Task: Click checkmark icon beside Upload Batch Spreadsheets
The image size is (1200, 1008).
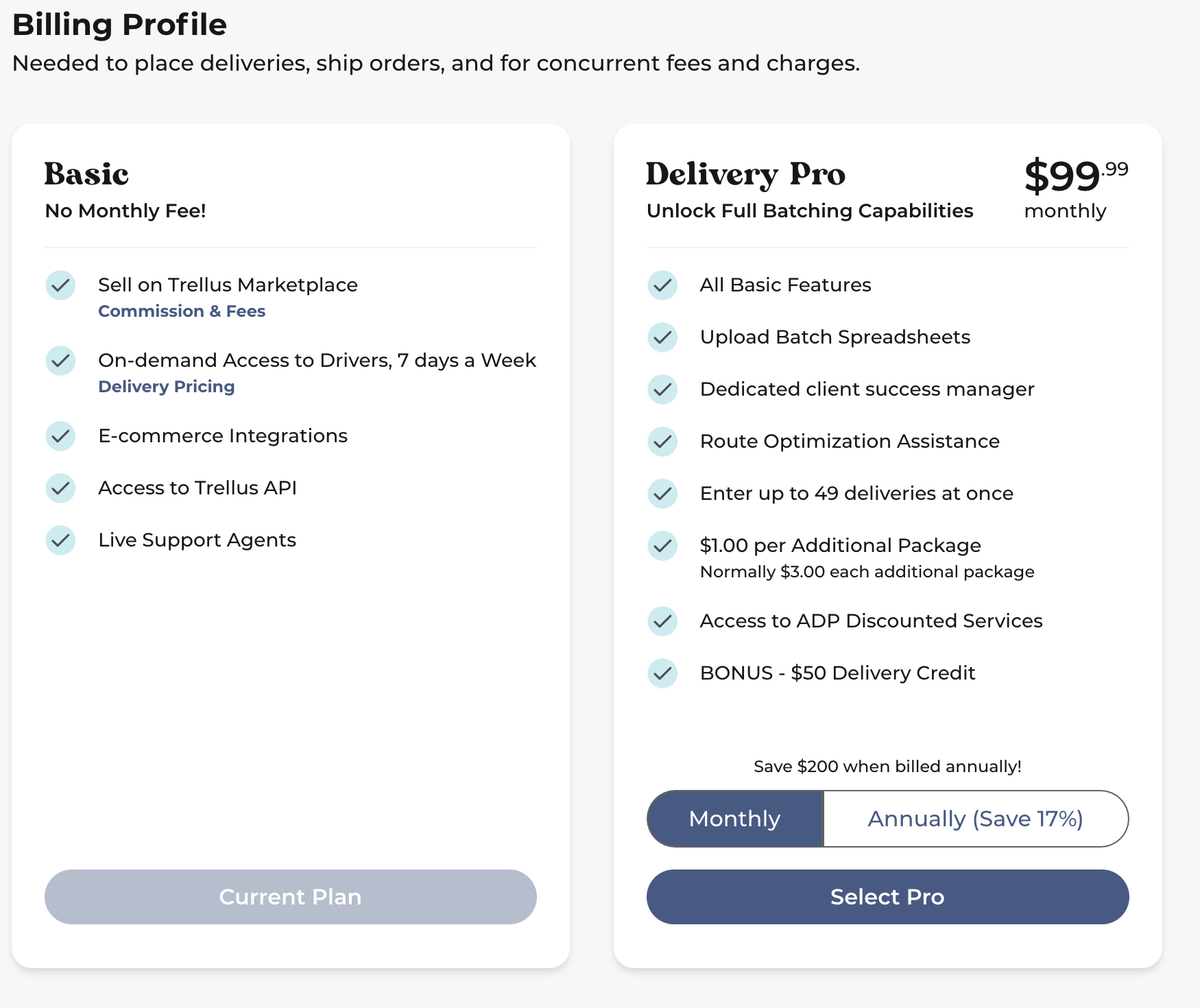Action: click(x=662, y=337)
